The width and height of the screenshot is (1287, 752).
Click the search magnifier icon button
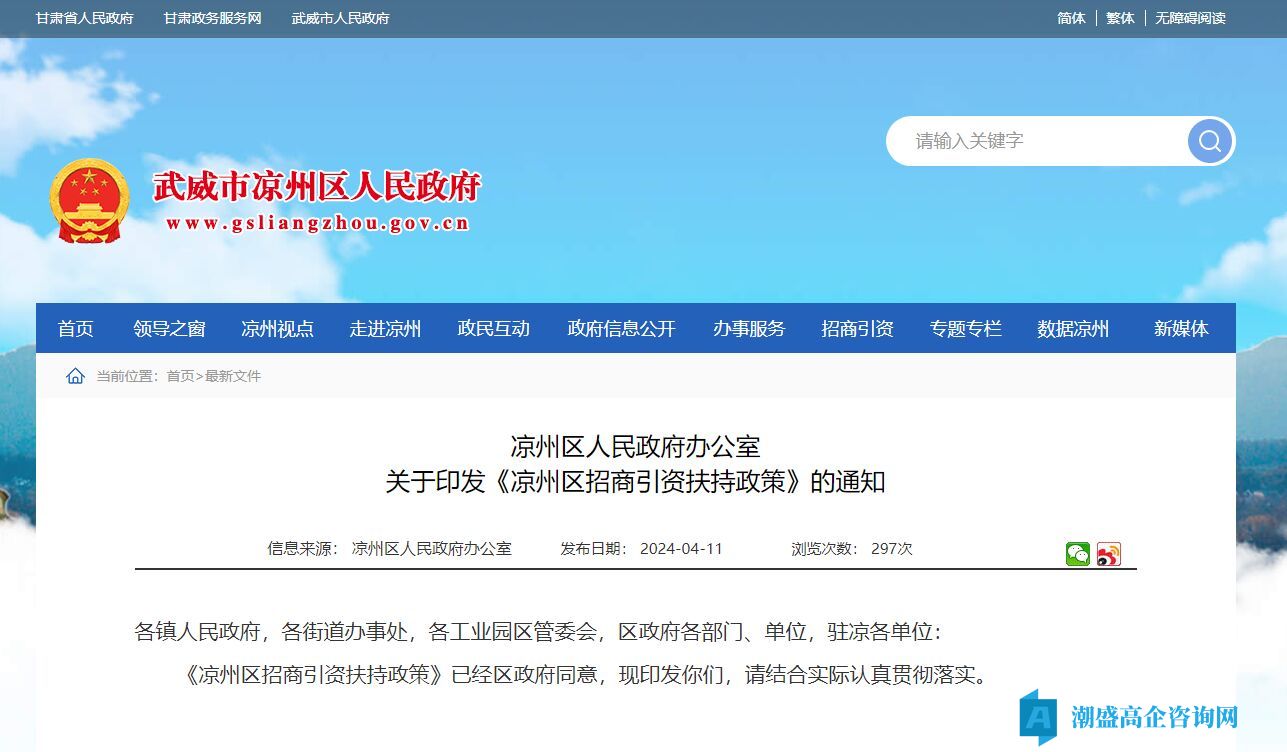coord(1209,141)
